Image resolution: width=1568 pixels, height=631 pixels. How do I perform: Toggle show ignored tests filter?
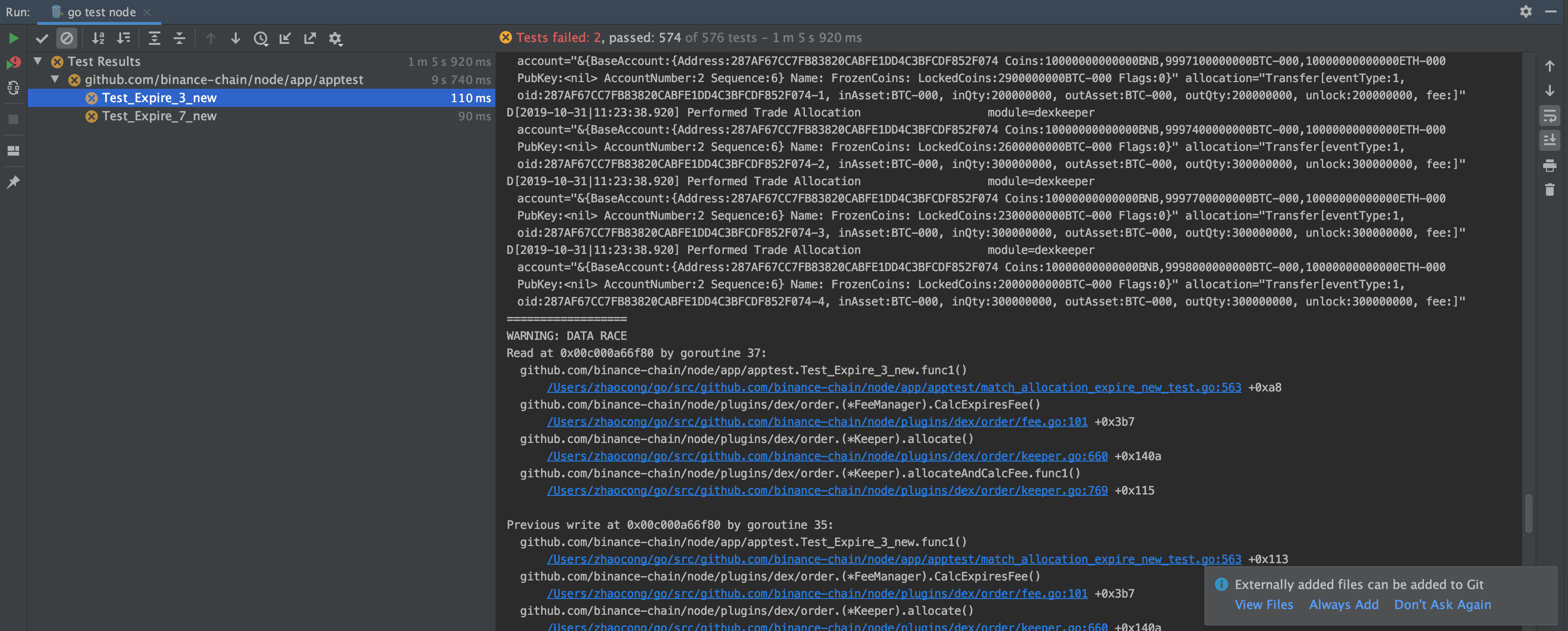pyautogui.click(x=66, y=38)
